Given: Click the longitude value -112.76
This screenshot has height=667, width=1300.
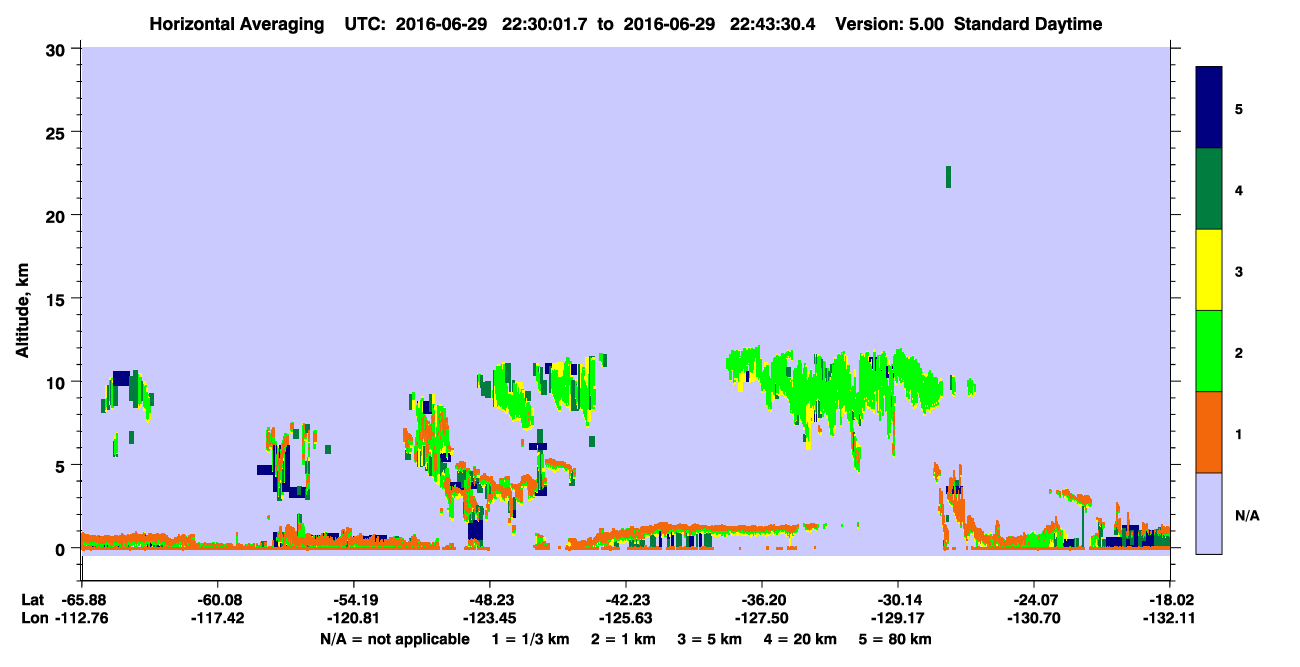Looking at the screenshot, I should pyautogui.click(x=80, y=619).
